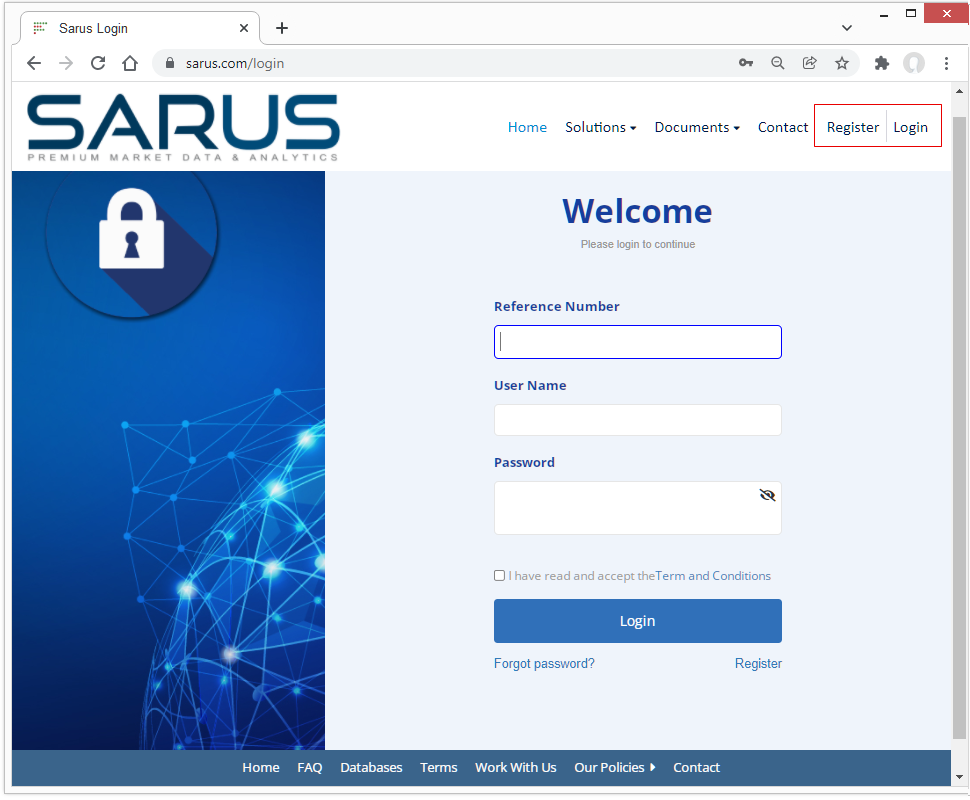Click into the User Name field
Viewport: 970px width, 800px height.
click(637, 420)
